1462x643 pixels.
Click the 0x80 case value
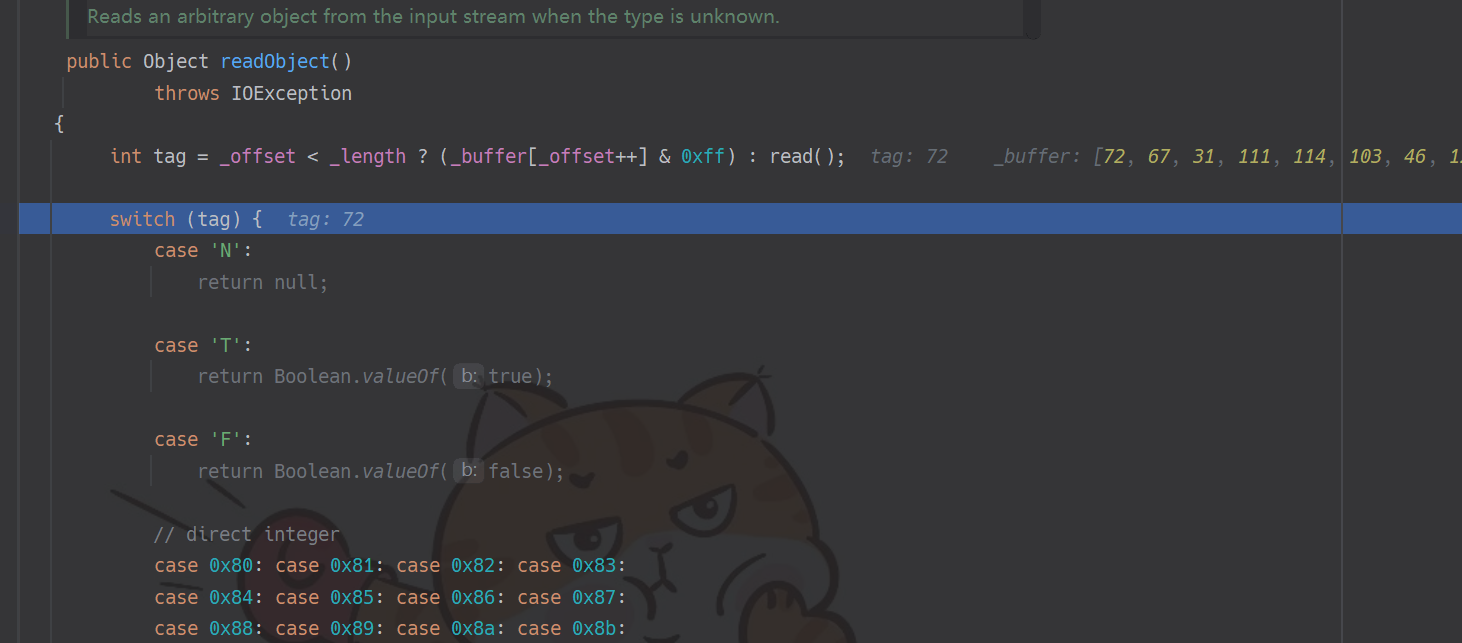click(x=230, y=566)
